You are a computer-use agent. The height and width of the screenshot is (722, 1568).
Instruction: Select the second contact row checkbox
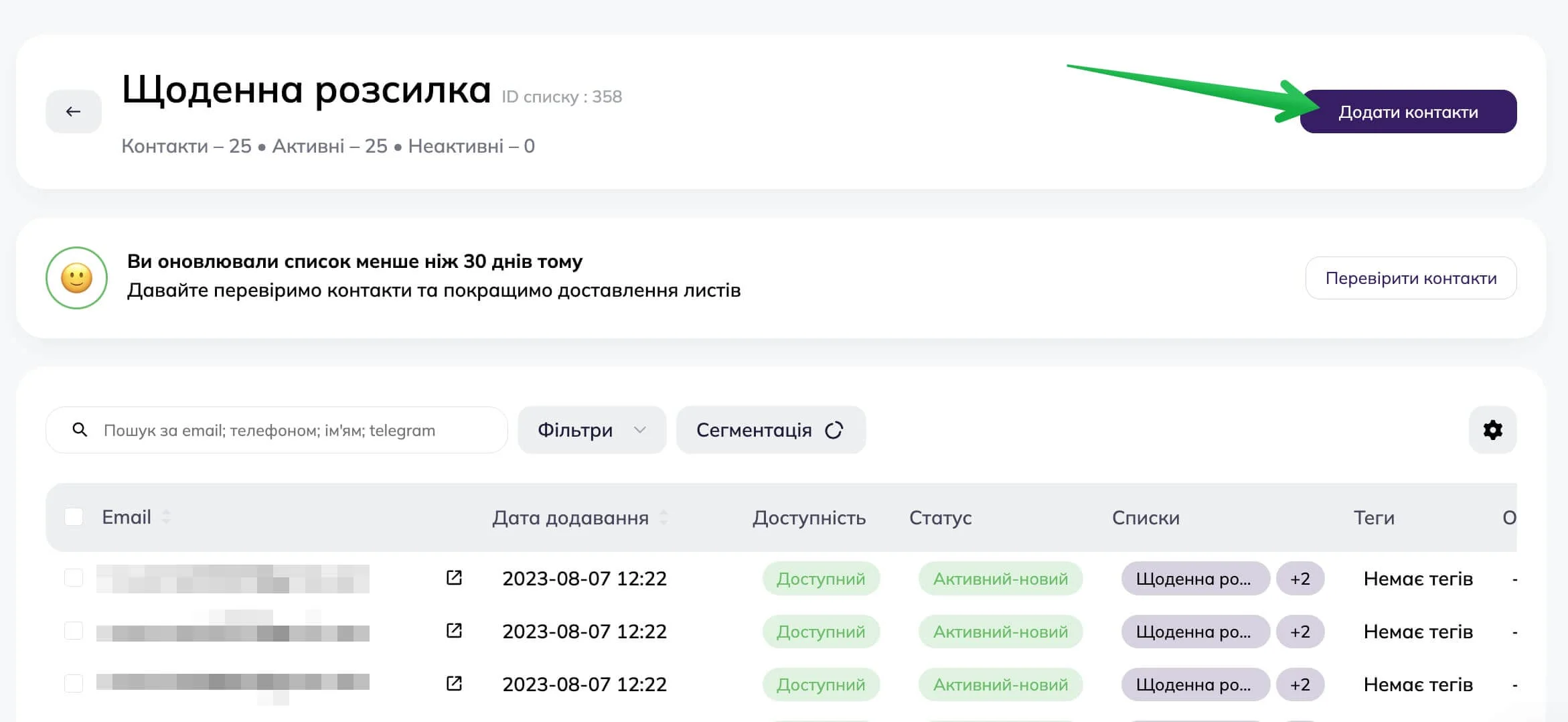tap(74, 631)
